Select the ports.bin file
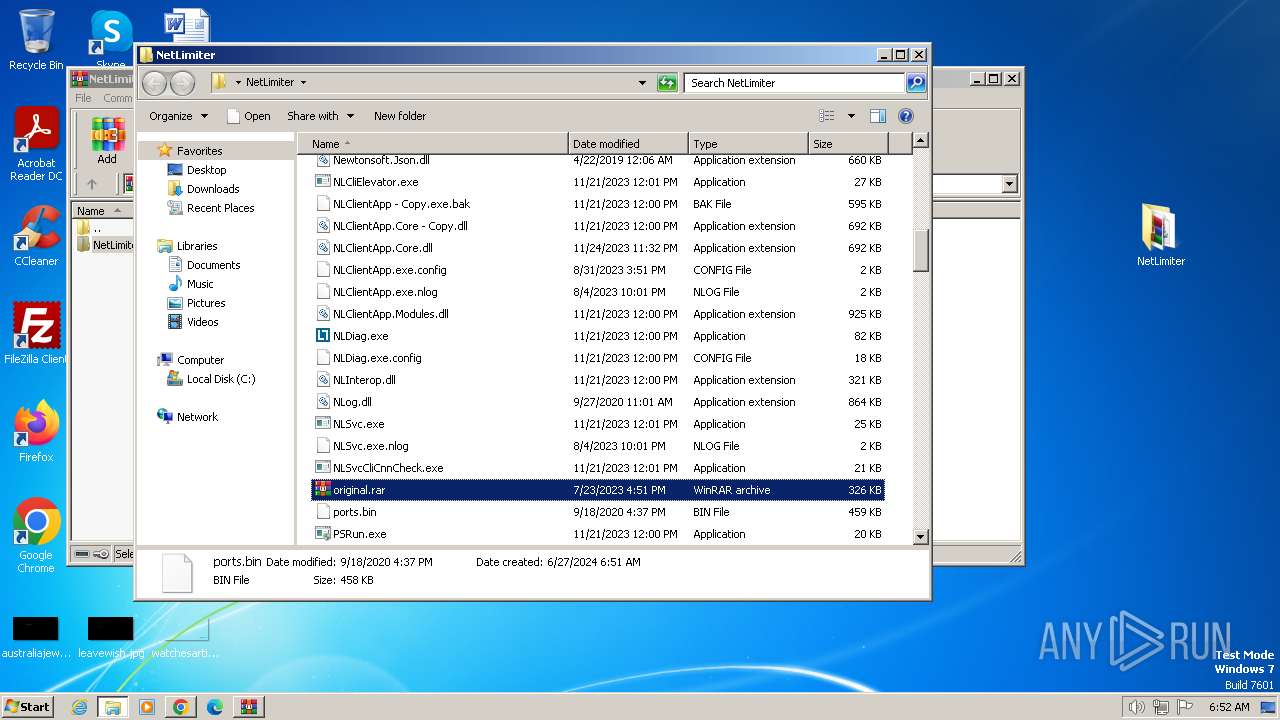Viewport: 1280px width, 720px height. [354, 512]
